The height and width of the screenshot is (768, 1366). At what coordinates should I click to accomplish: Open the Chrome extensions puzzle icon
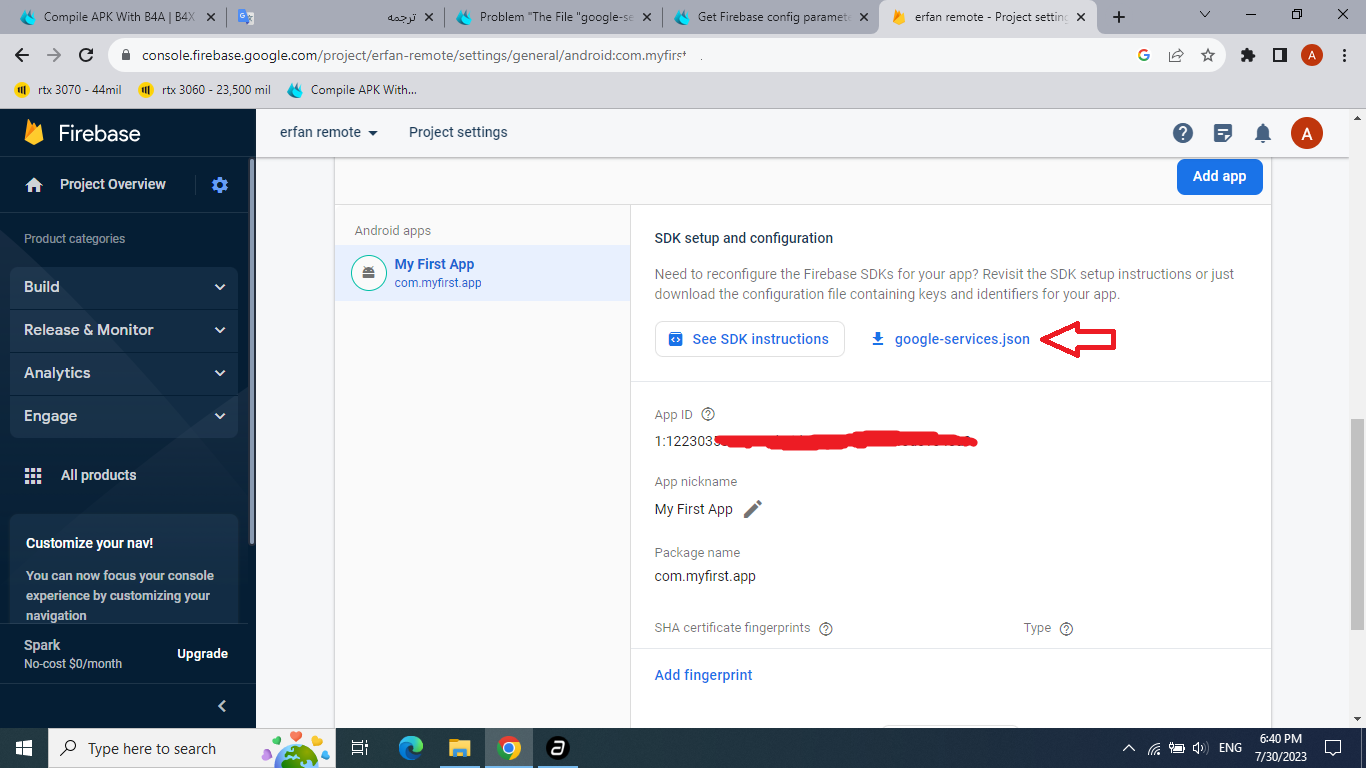point(1248,56)
